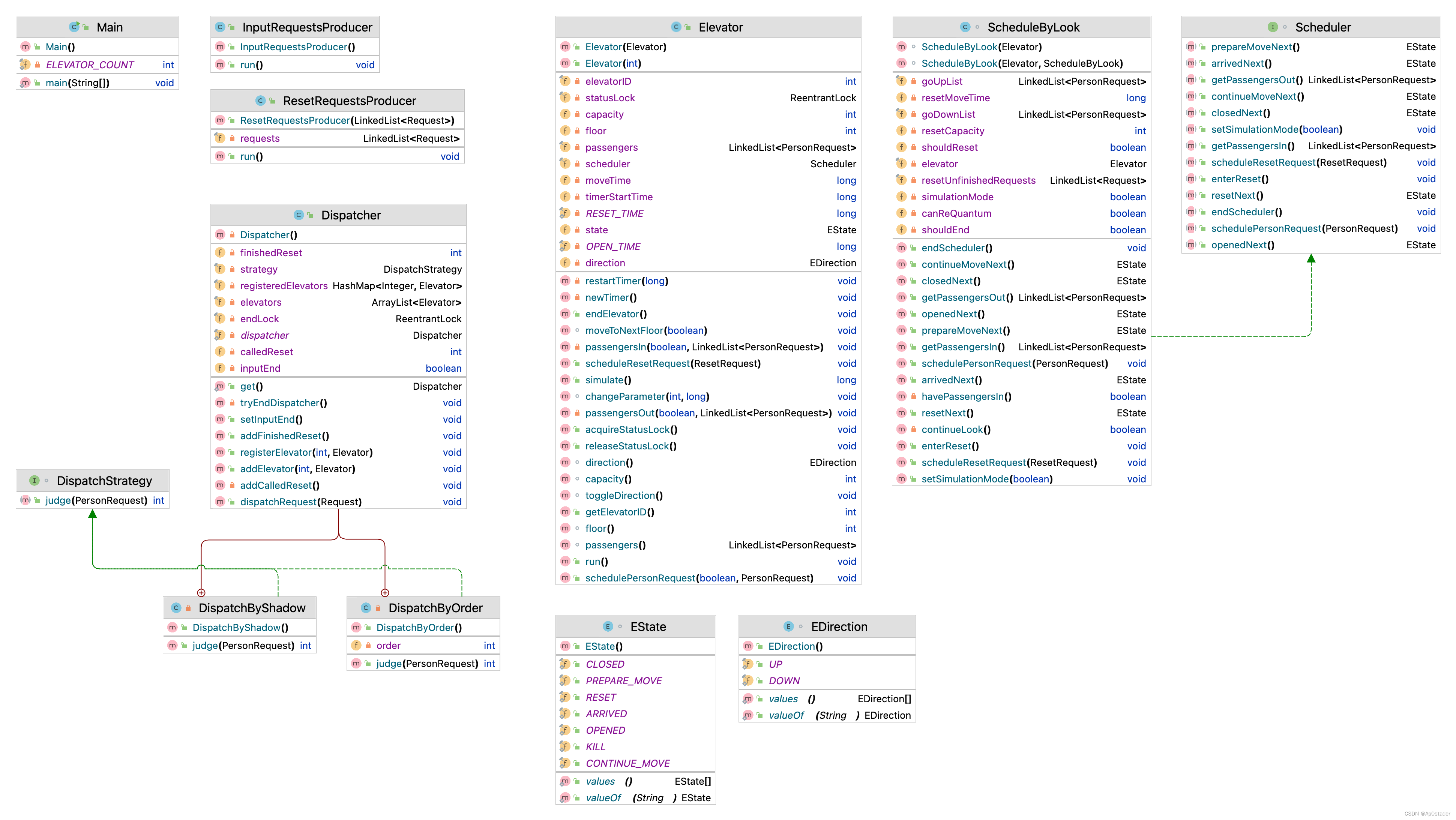Click dispatchRequest(Request) method in Dispatcher

(x=338, y=502)
